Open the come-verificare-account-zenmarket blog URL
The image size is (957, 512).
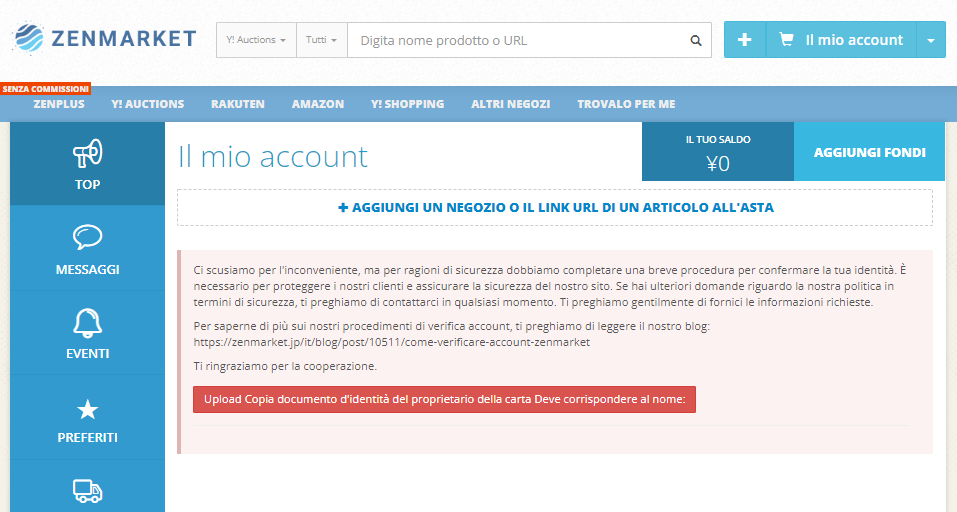[392, 342]
